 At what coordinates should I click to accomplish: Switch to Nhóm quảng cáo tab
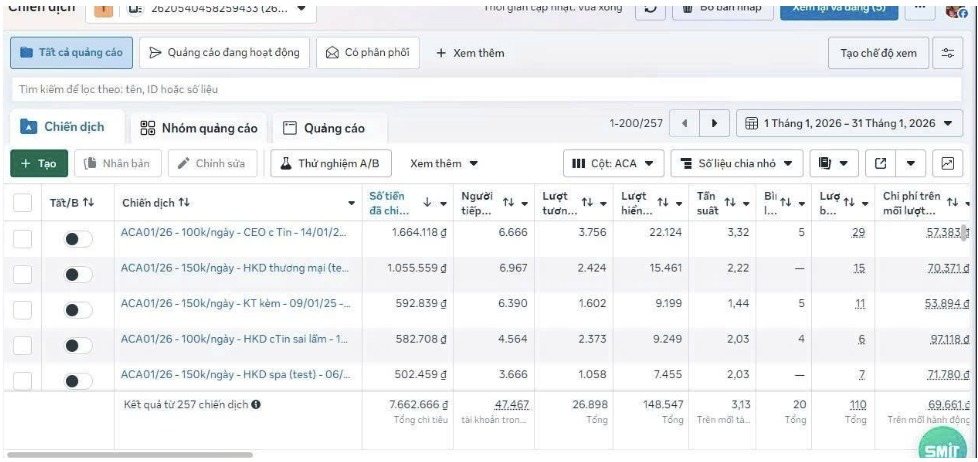pos(198,128)
